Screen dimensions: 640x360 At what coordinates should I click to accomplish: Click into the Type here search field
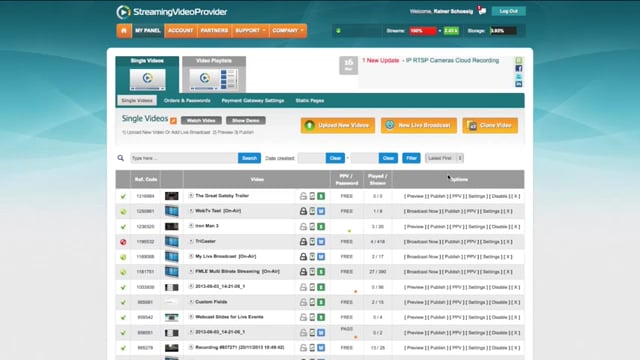(184, 158)
